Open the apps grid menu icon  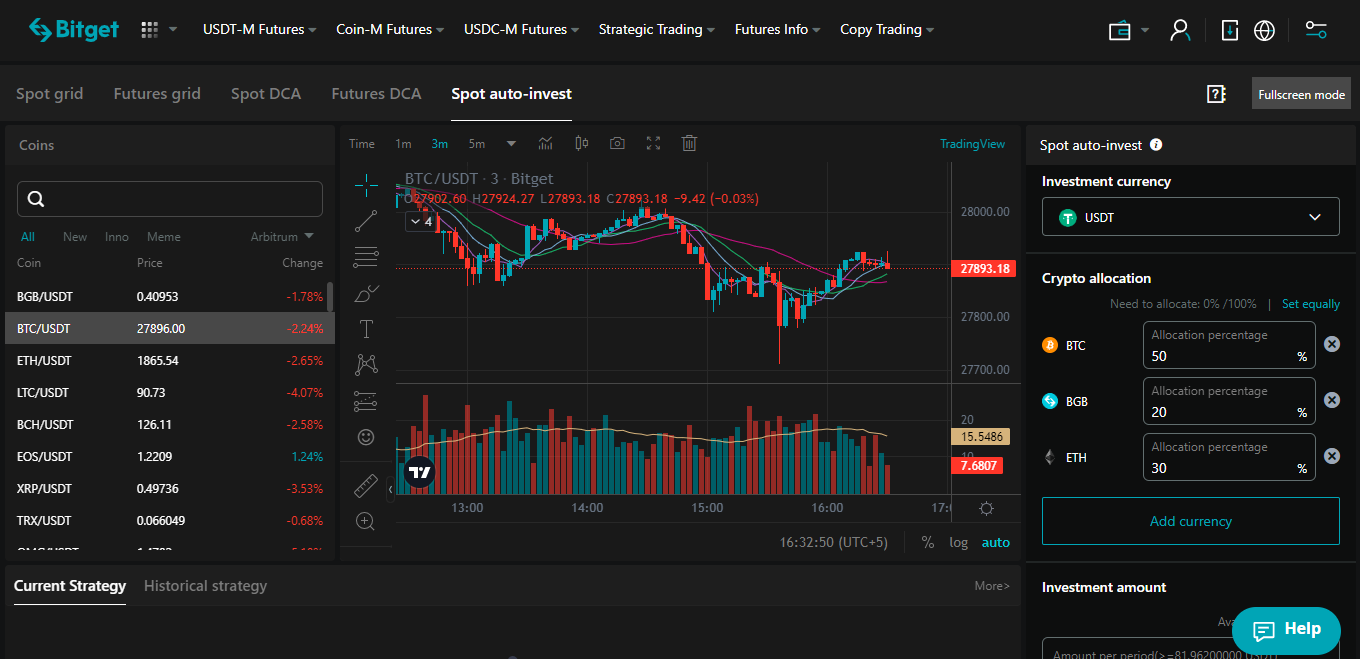[x=150, y=30]
